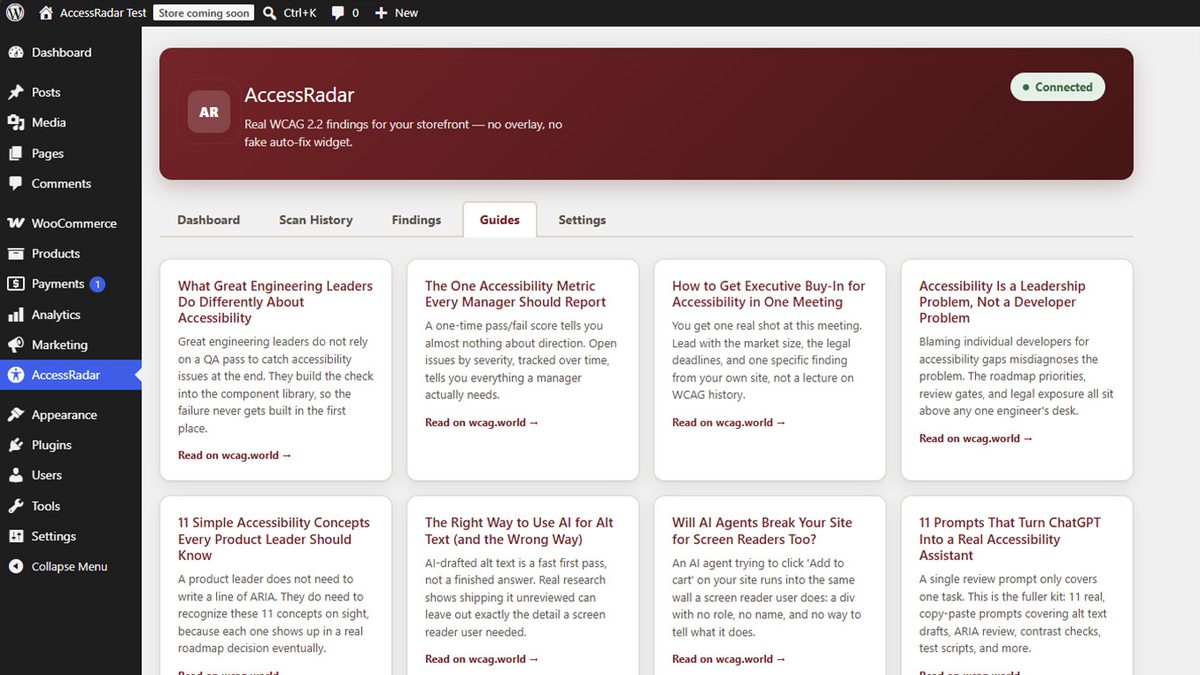Screen dimensions: 1200x675
Task: Click the WordPress logo icon
Action: click(15, 13)
